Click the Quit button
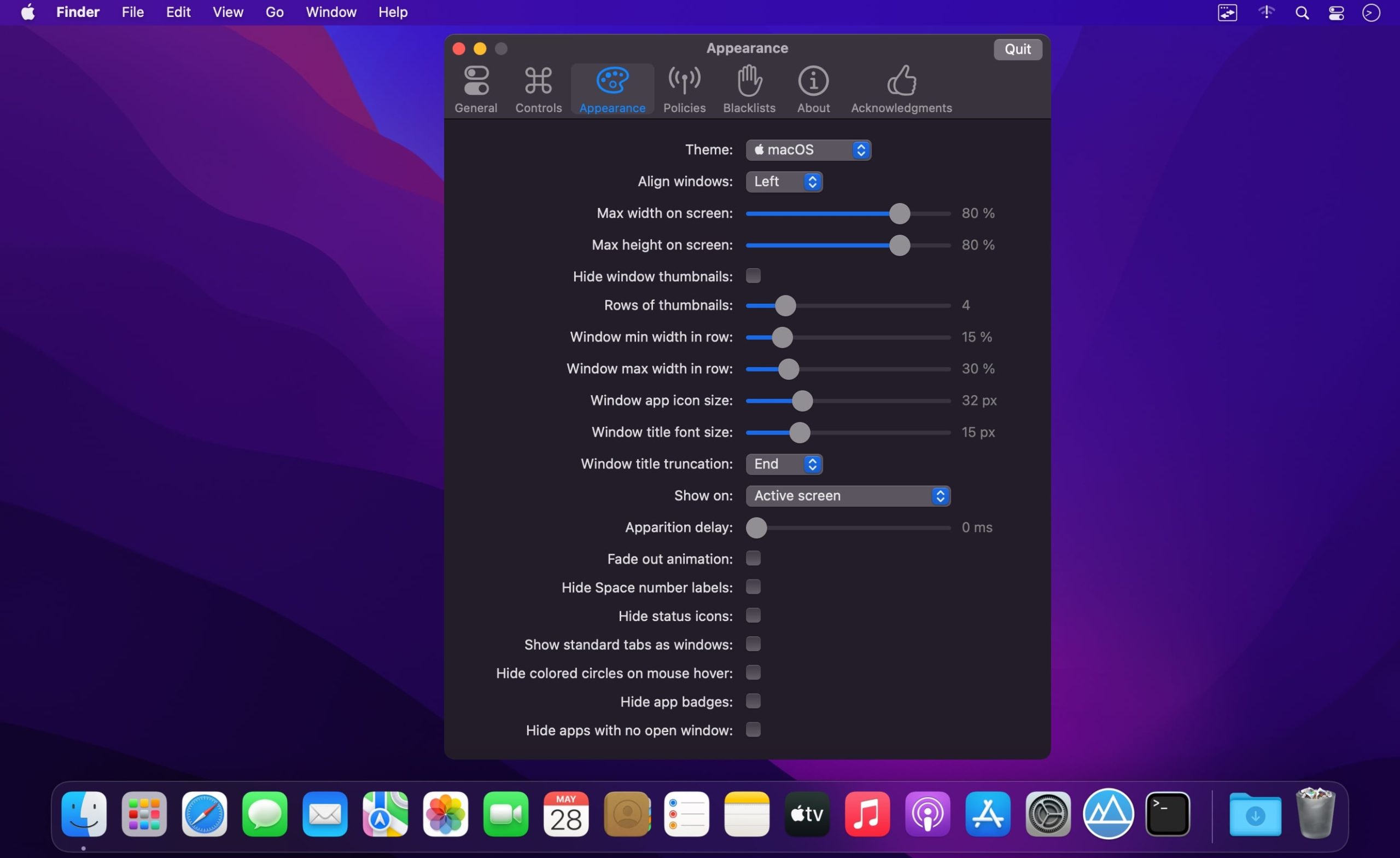Image resolution: width=1400 pixels, height=858 pixels. point(1017,49)
